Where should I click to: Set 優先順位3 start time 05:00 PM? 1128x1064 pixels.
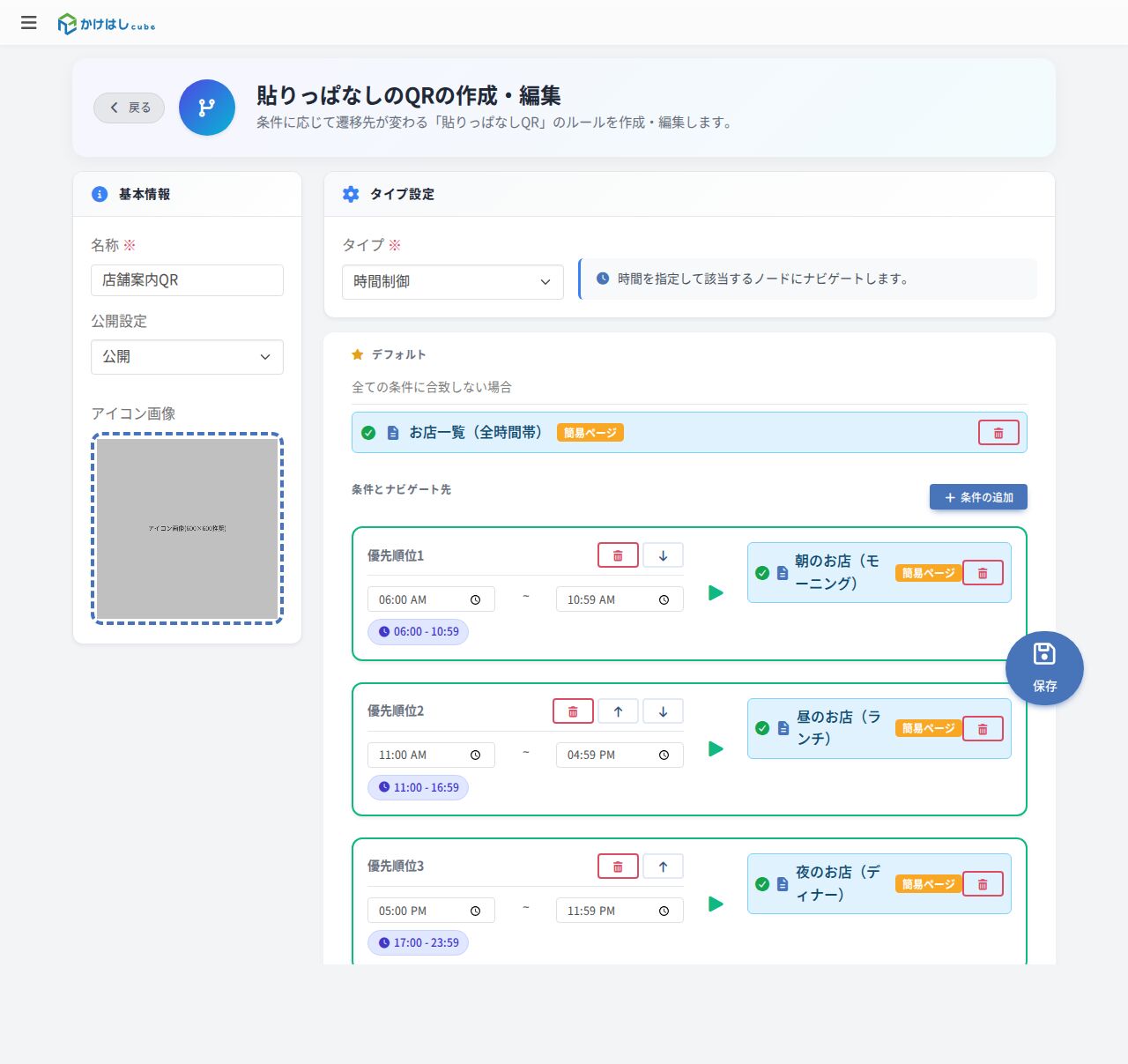[431, 911]
